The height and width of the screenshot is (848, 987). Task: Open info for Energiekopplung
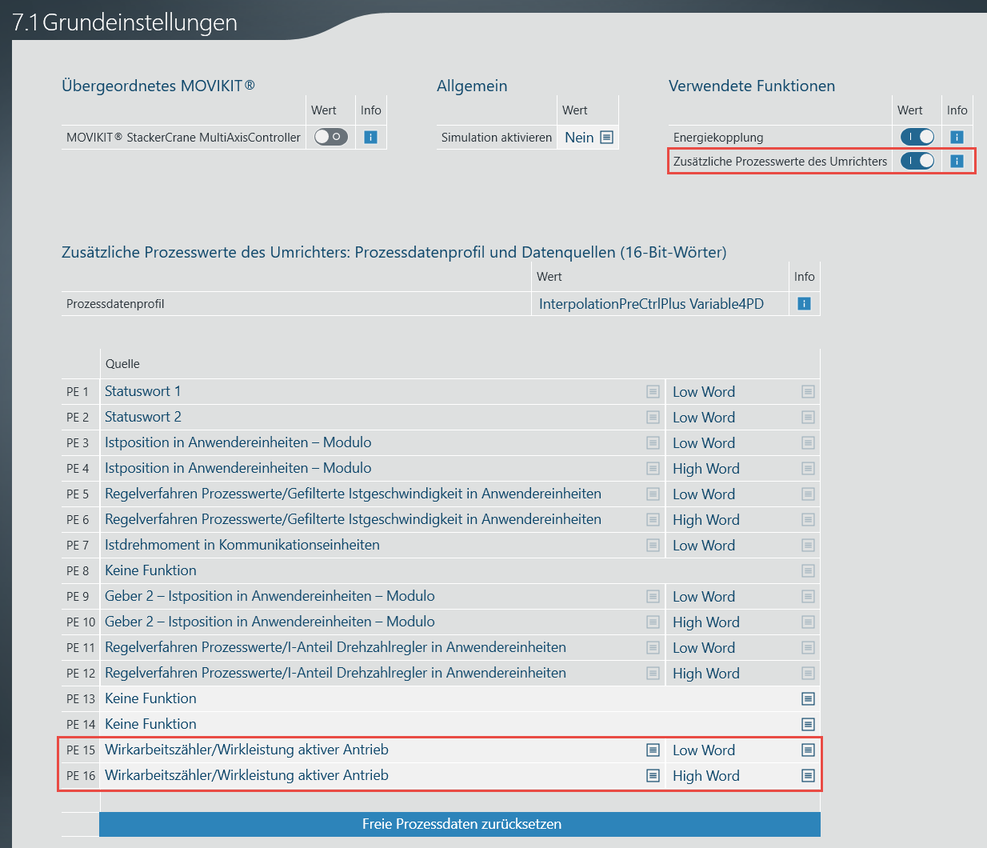[957, 137]
